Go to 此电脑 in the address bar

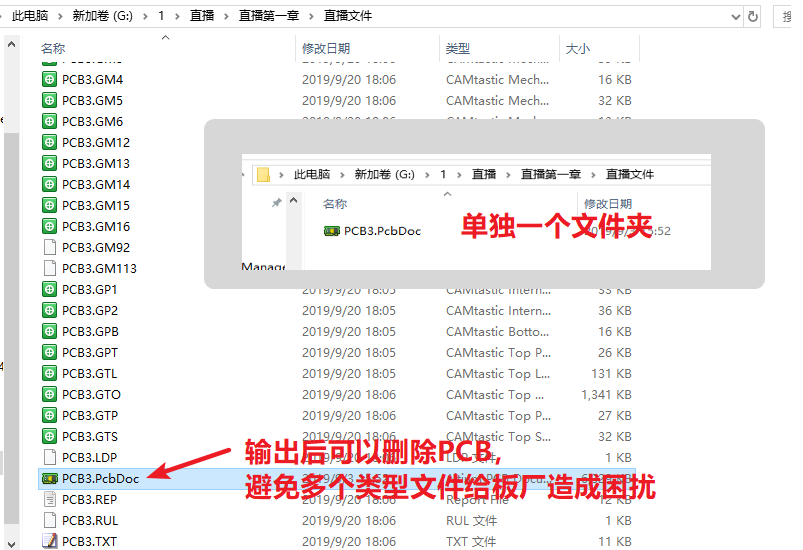(31, 15)
